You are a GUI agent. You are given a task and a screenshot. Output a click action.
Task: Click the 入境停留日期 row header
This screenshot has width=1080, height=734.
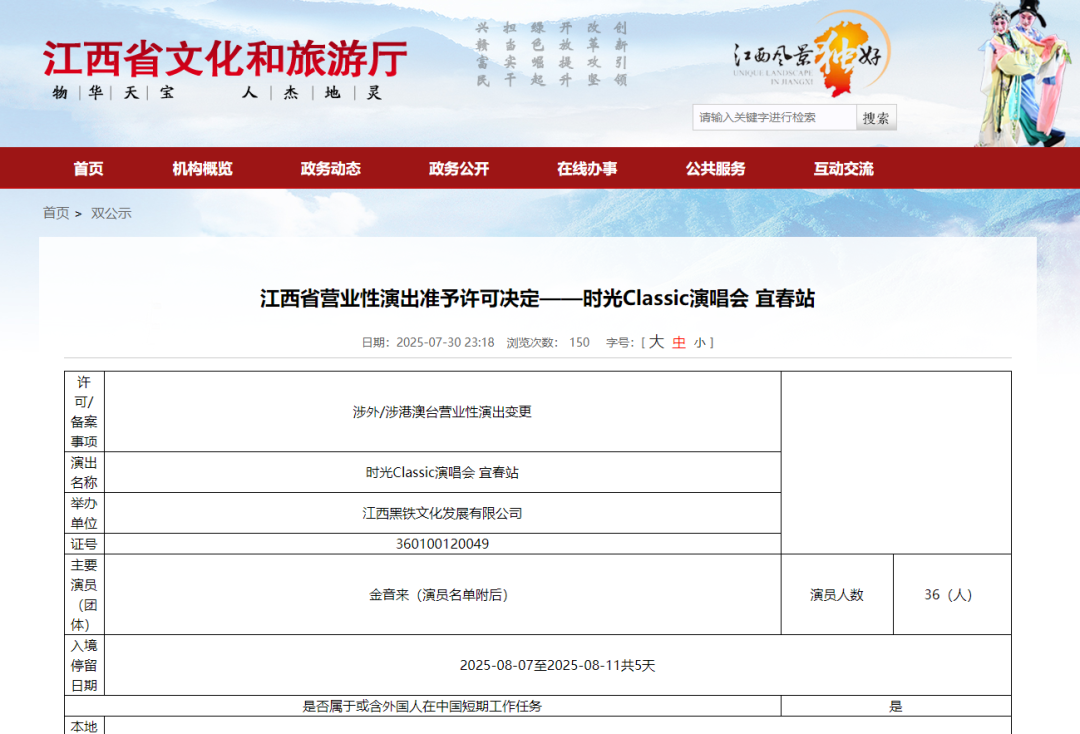[84, 665]
